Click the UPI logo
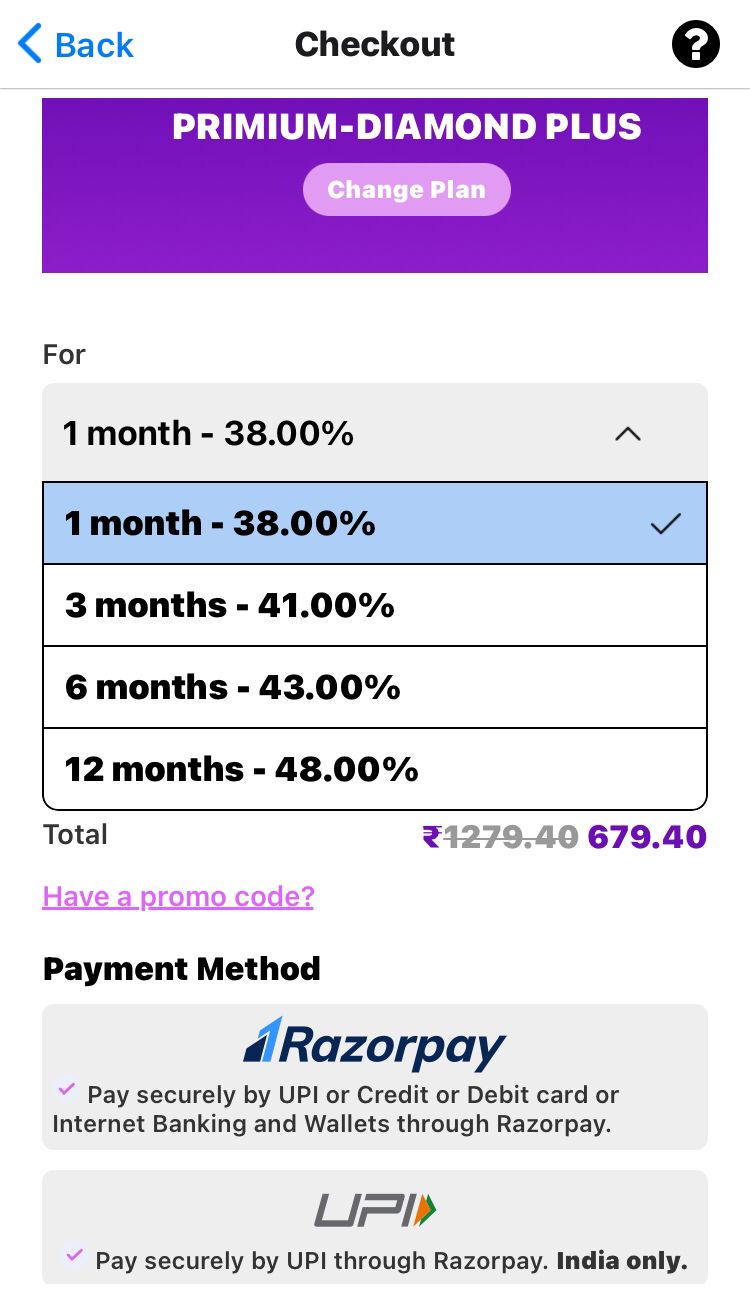The height and width of the screenshot is (1294, 750). click(x=375, y=1210)
